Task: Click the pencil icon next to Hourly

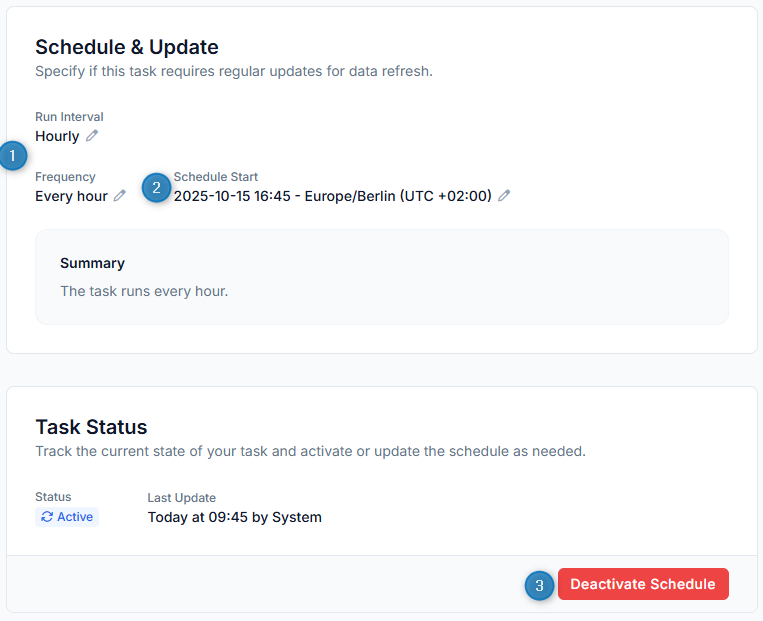Action: point(92,136)
